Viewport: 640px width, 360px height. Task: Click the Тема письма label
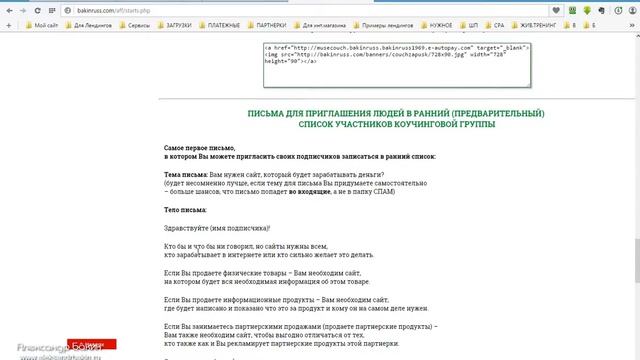pos(186,175)
